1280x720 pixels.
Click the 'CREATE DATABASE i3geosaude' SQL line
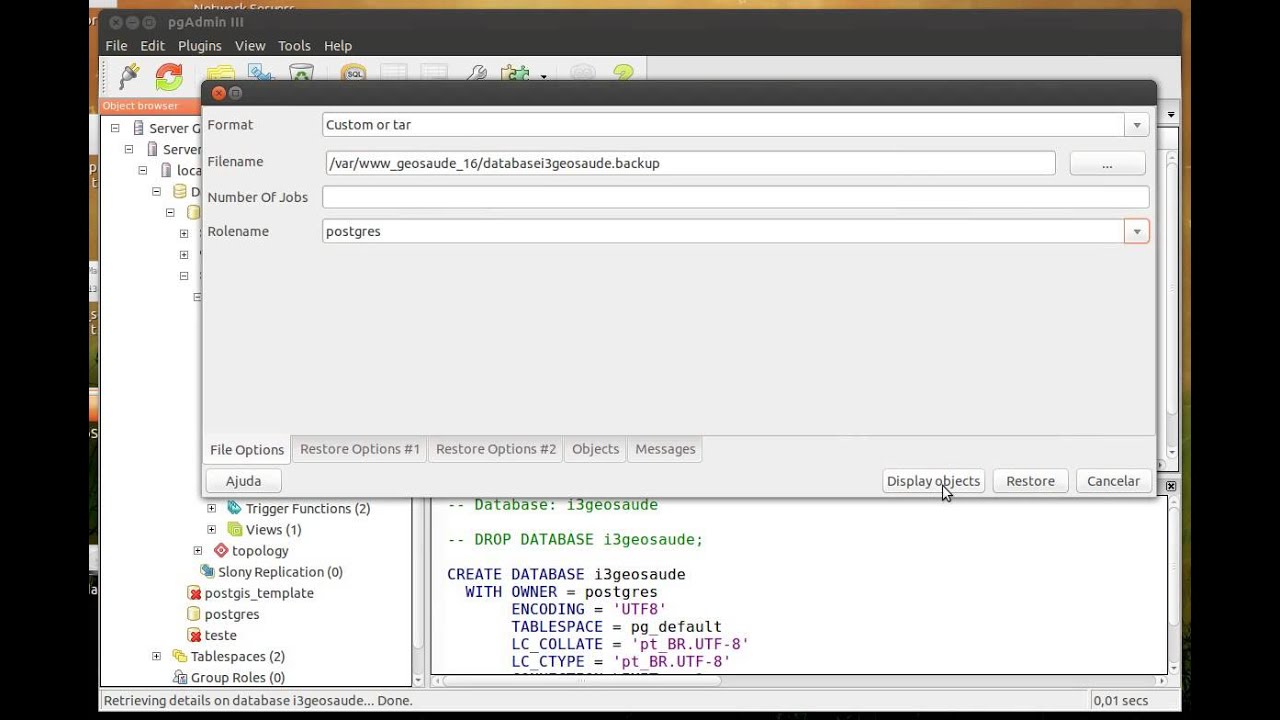(566, 574)
